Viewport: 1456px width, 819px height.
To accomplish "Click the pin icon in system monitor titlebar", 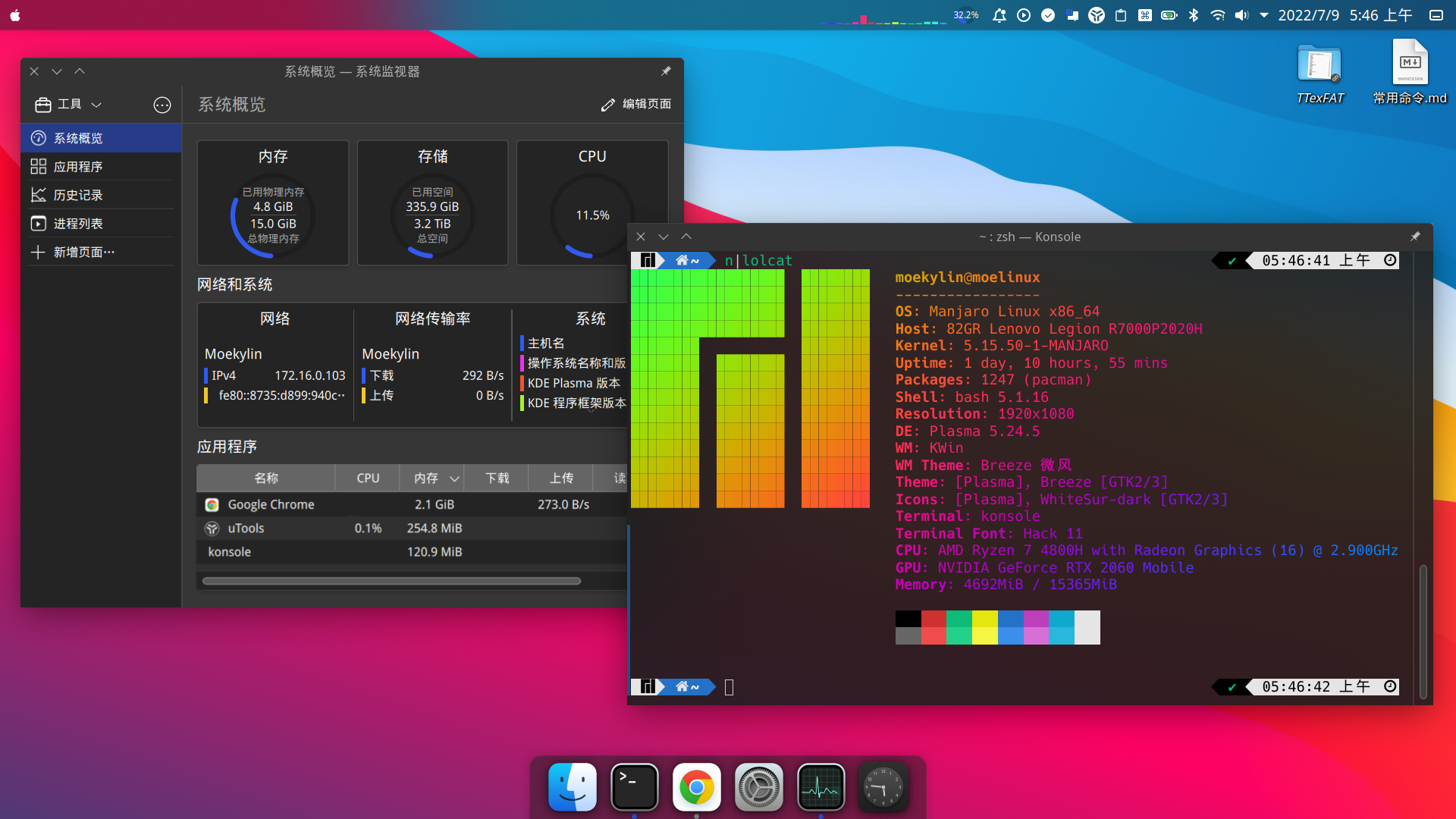I will click(666, 71).
